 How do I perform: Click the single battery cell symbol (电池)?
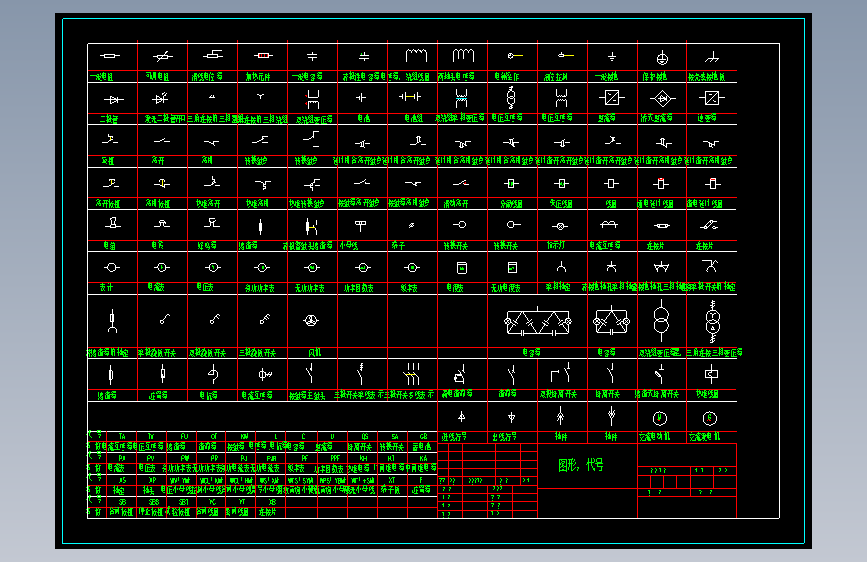click(x=361, y=98)
